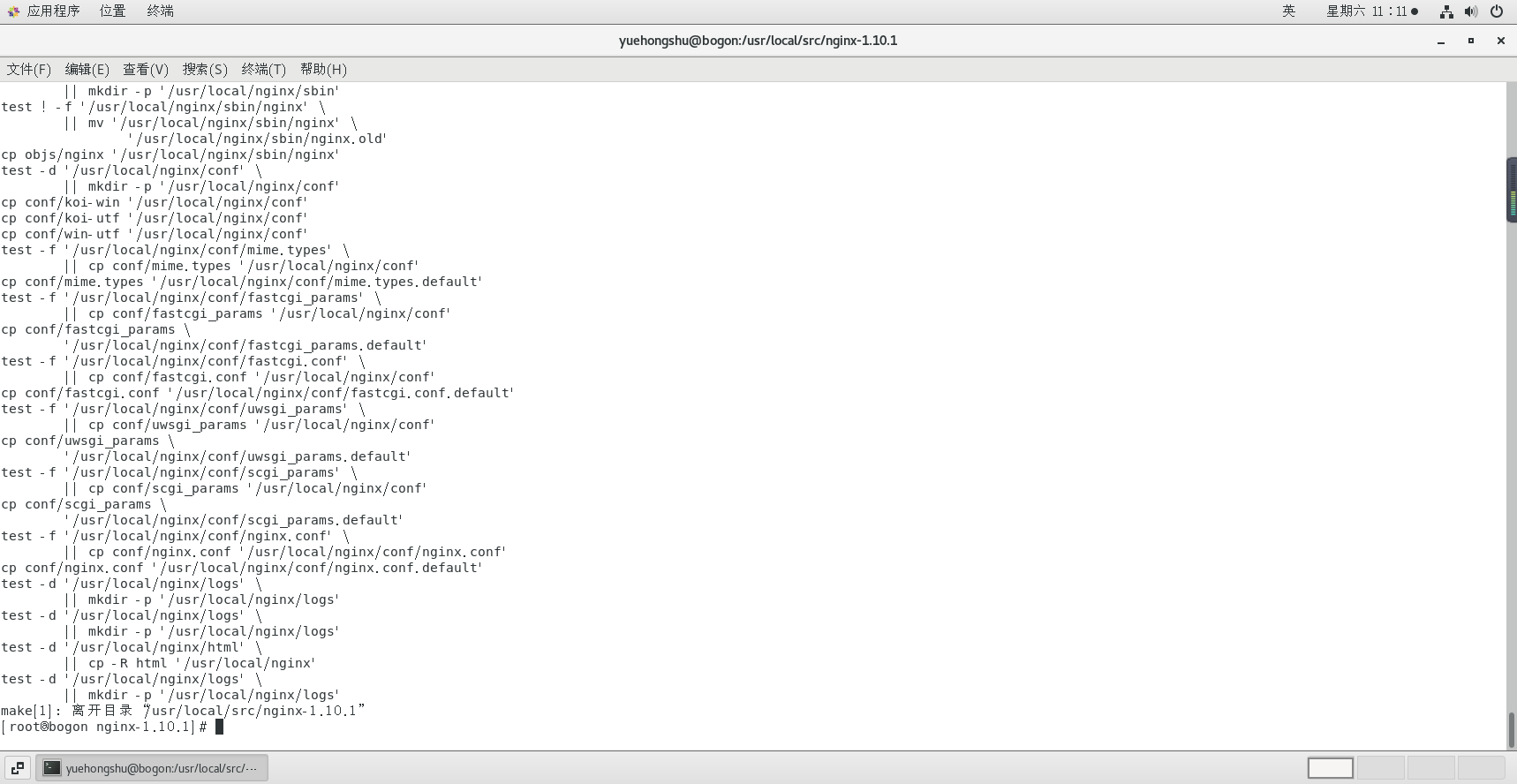Open the 应用程序 applications menu
This screenshot has height=784, width=1517.
click(54, 11)
